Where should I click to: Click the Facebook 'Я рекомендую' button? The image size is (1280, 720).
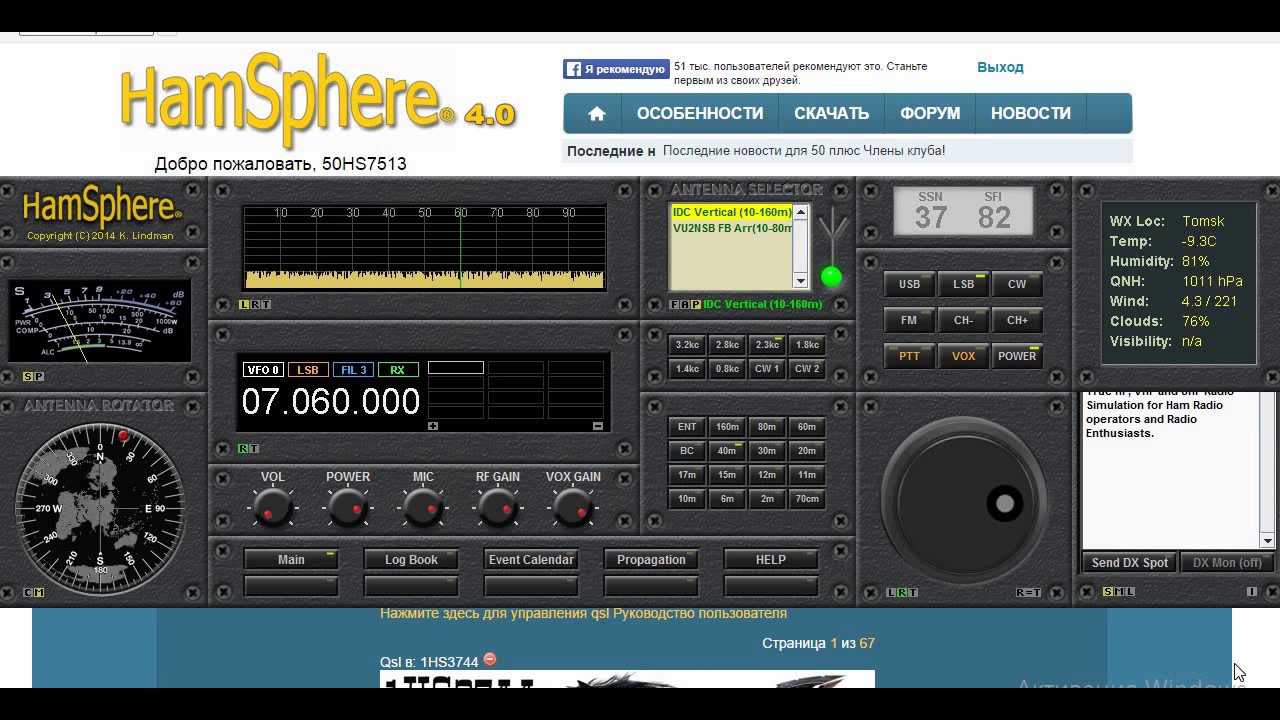pyautogui.click(x=616, y=69)
